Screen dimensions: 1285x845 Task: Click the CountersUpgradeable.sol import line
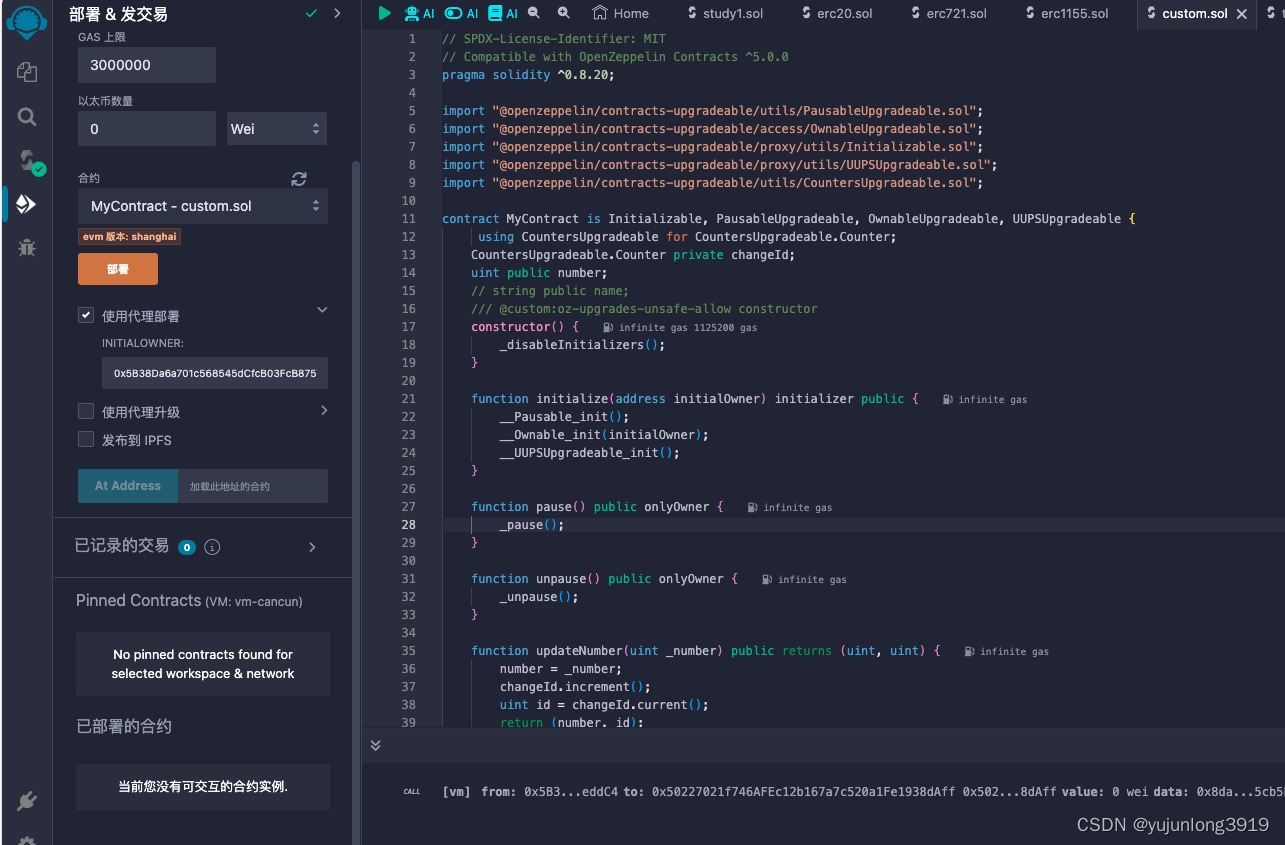[713, 183]
